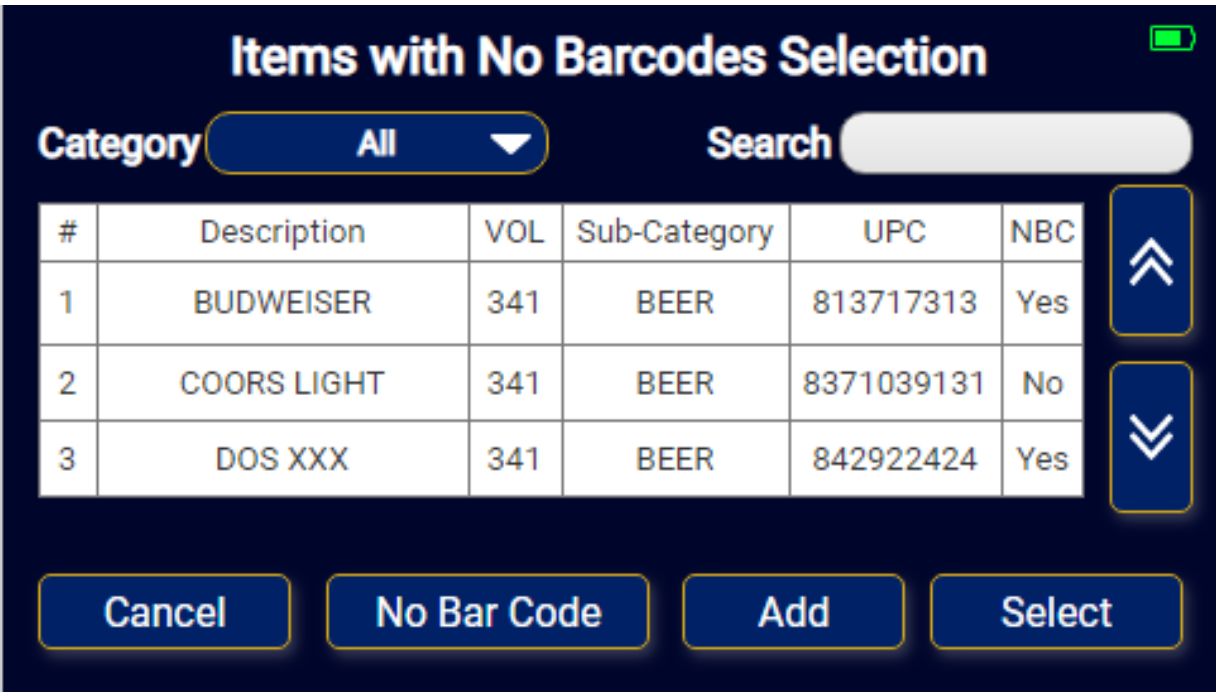Click the Description column header
Screen dimensions: 1224x696
click(283, 232)
